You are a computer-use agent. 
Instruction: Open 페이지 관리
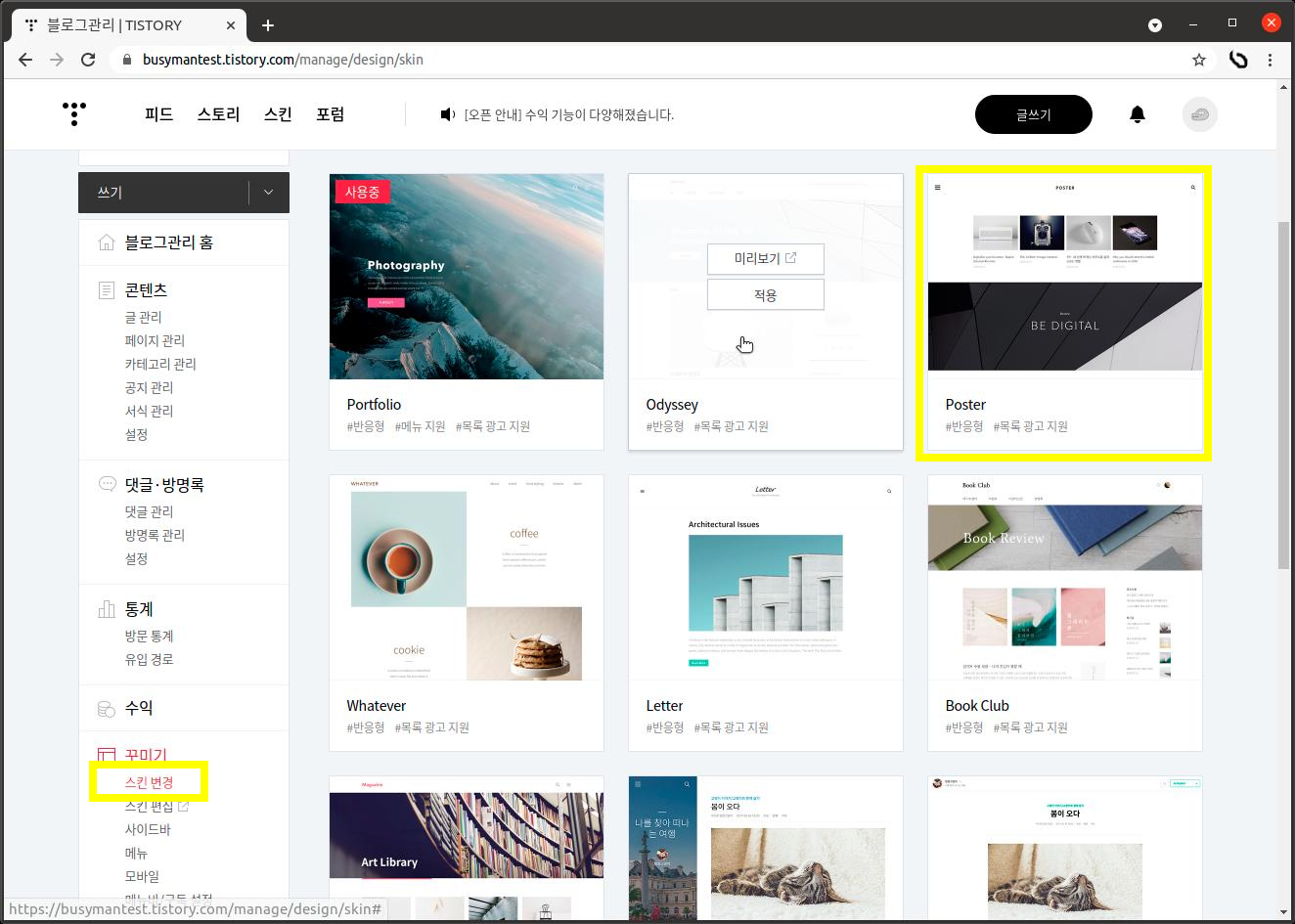[155, 340]
